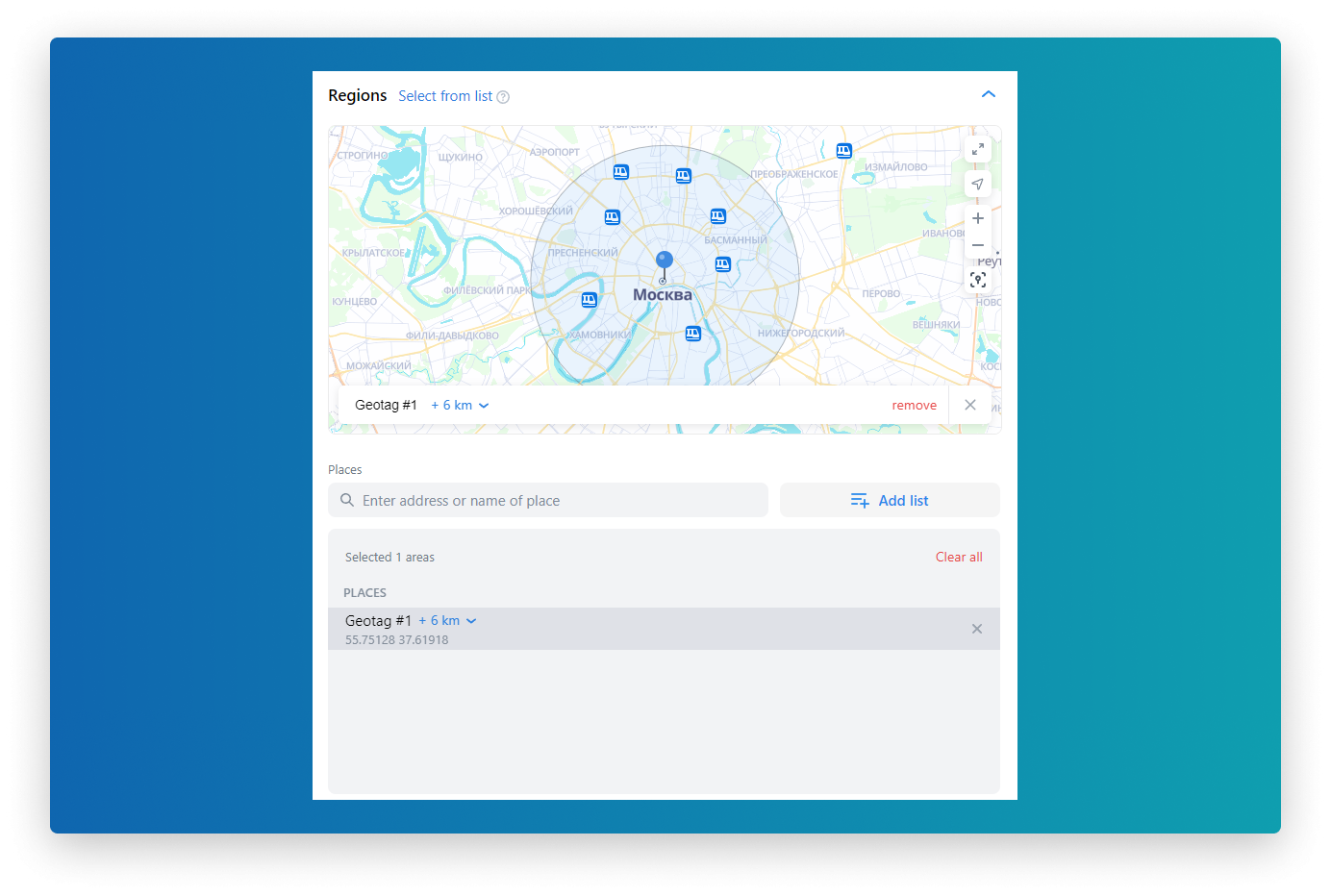Expand the map to fullscreen
This screenshot has width=1331, height=896.
click(x=977, y=150)
